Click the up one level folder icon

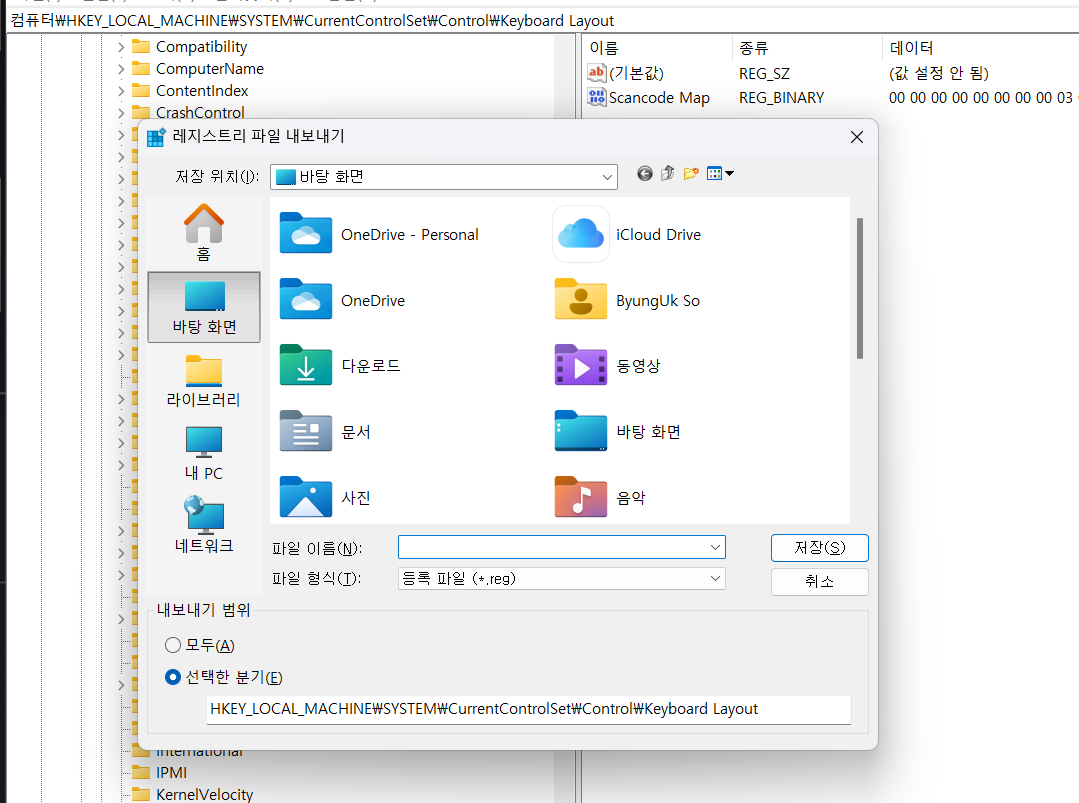point(667,174)
